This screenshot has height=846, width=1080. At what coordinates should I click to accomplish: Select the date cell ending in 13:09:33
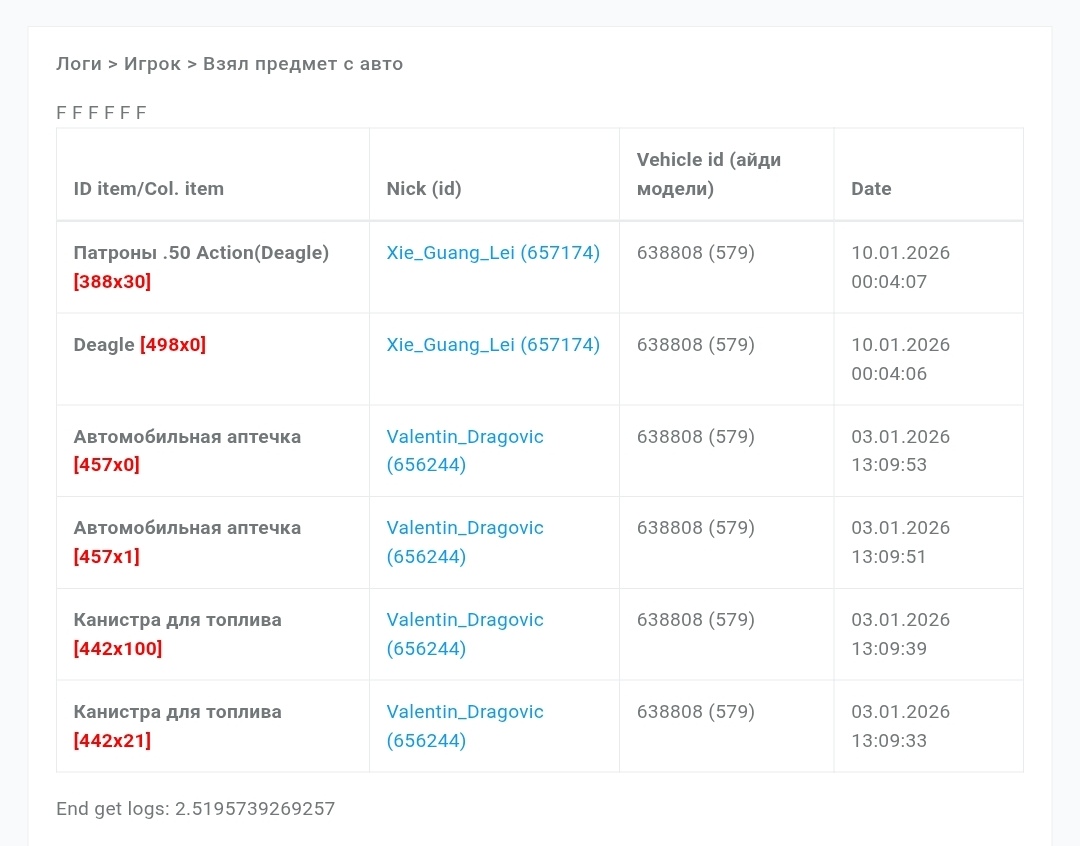(x=900, y=726)
